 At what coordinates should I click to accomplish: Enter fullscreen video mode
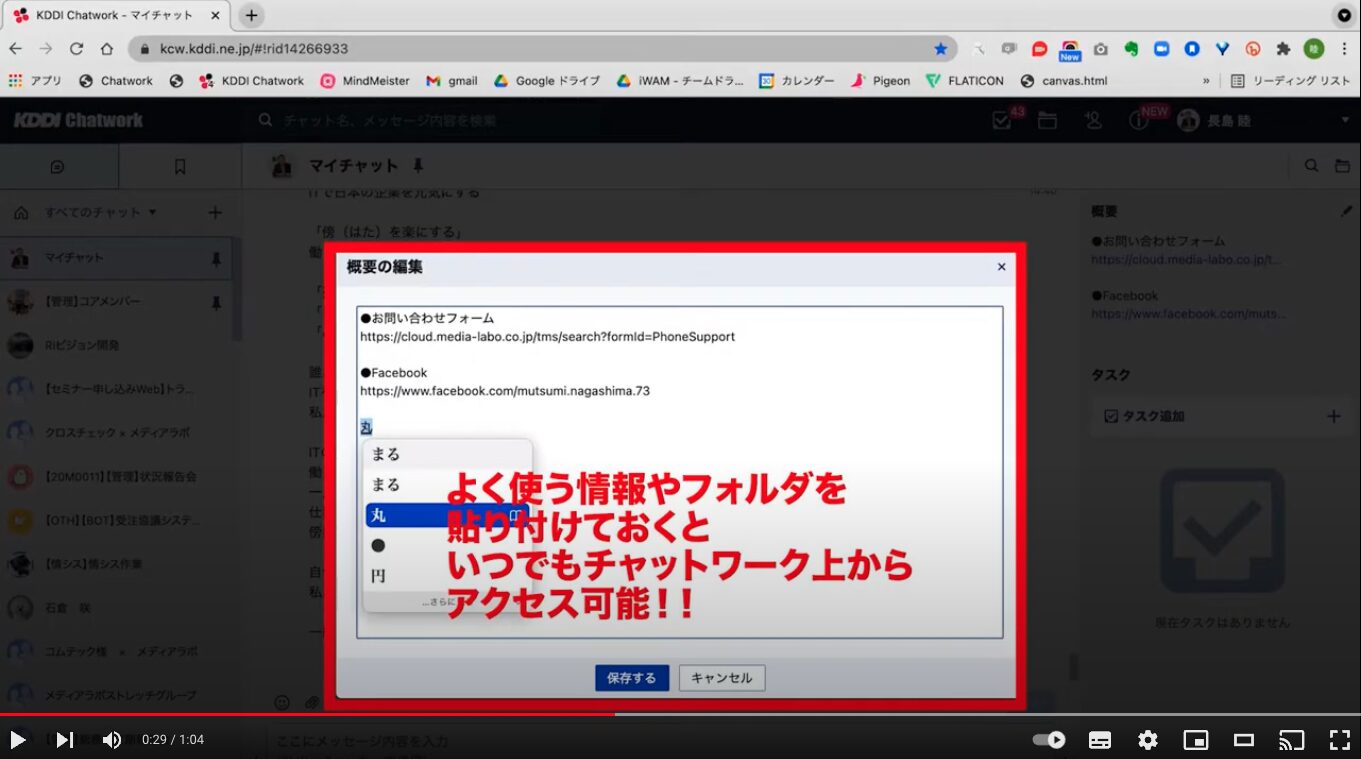pyautogui.click(x=1339, y=740)
